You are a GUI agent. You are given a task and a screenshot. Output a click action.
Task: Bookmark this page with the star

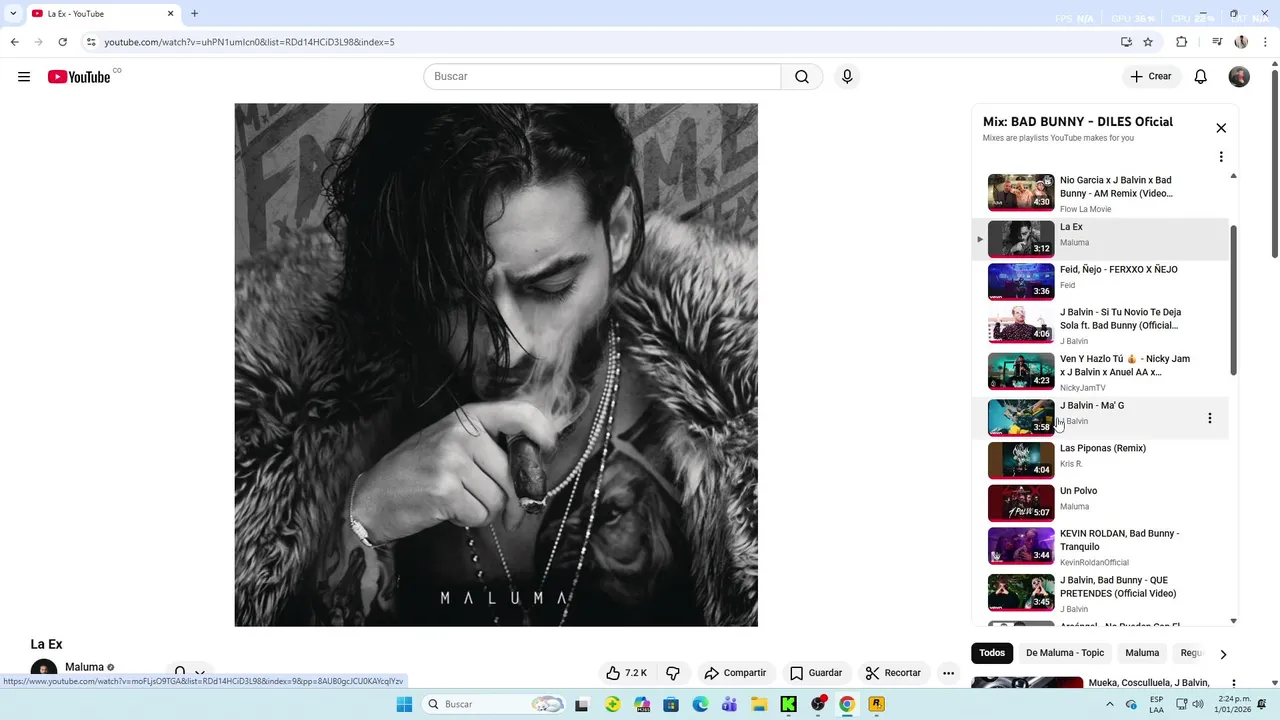(1148, 42)
